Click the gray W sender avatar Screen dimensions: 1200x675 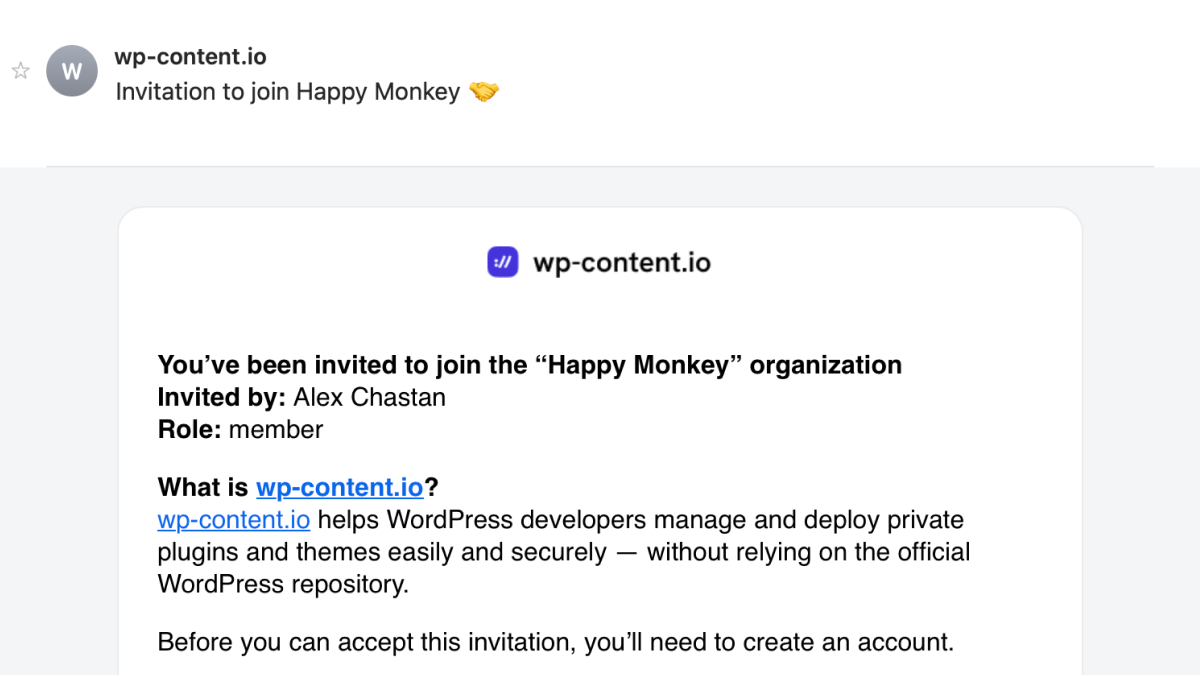pyautogui.click(x=72, y=71)
